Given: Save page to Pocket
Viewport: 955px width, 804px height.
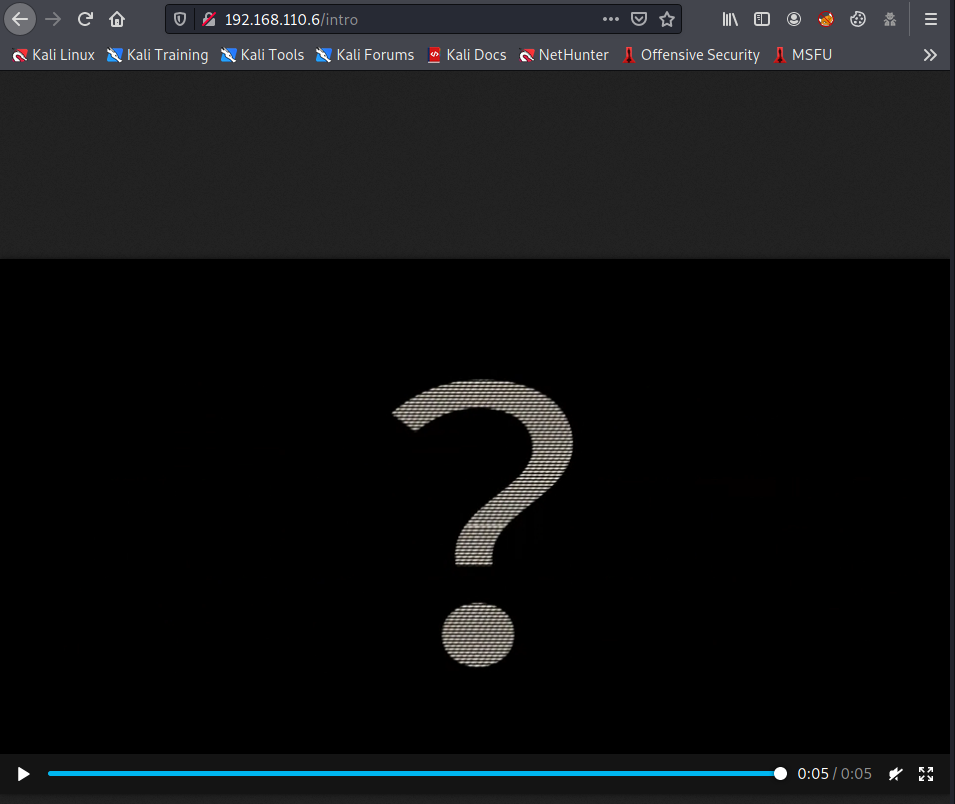Looking at the screenshot, I should 639,19.
